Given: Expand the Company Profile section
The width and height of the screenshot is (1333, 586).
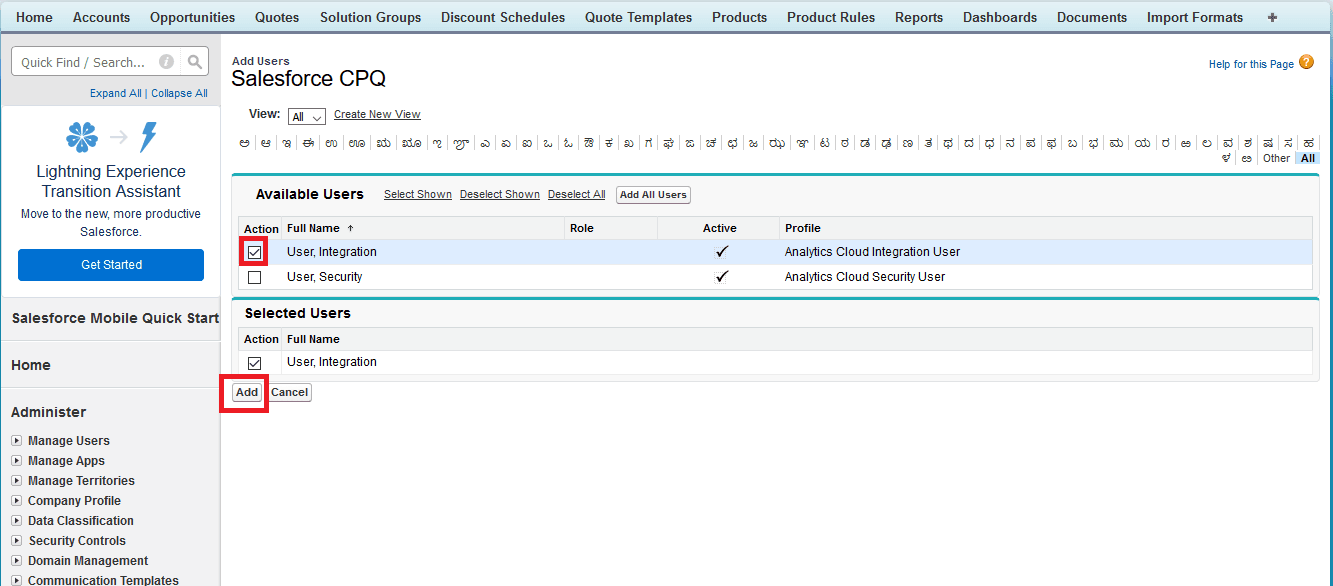Looking at the screenshot, I should 16,501.
